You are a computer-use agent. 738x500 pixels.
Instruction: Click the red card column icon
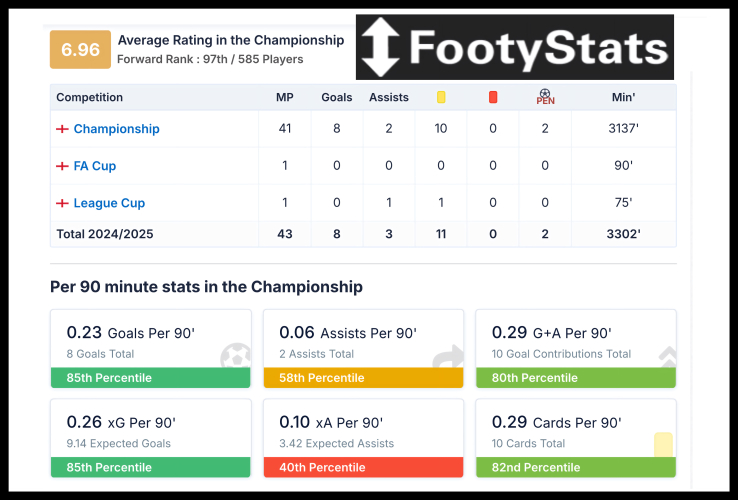(493, 97)
